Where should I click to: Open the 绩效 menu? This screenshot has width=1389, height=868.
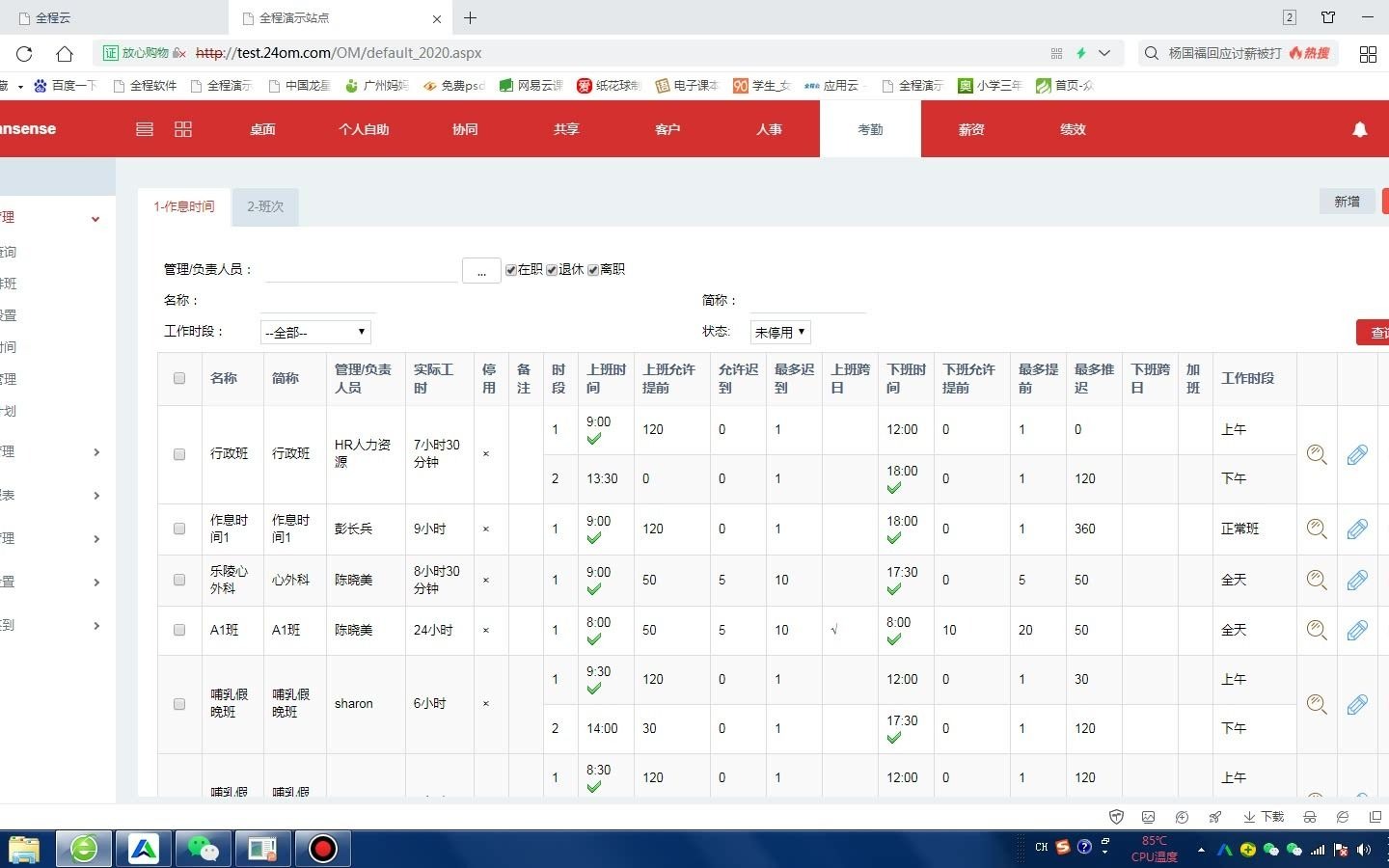(1073, 129)
